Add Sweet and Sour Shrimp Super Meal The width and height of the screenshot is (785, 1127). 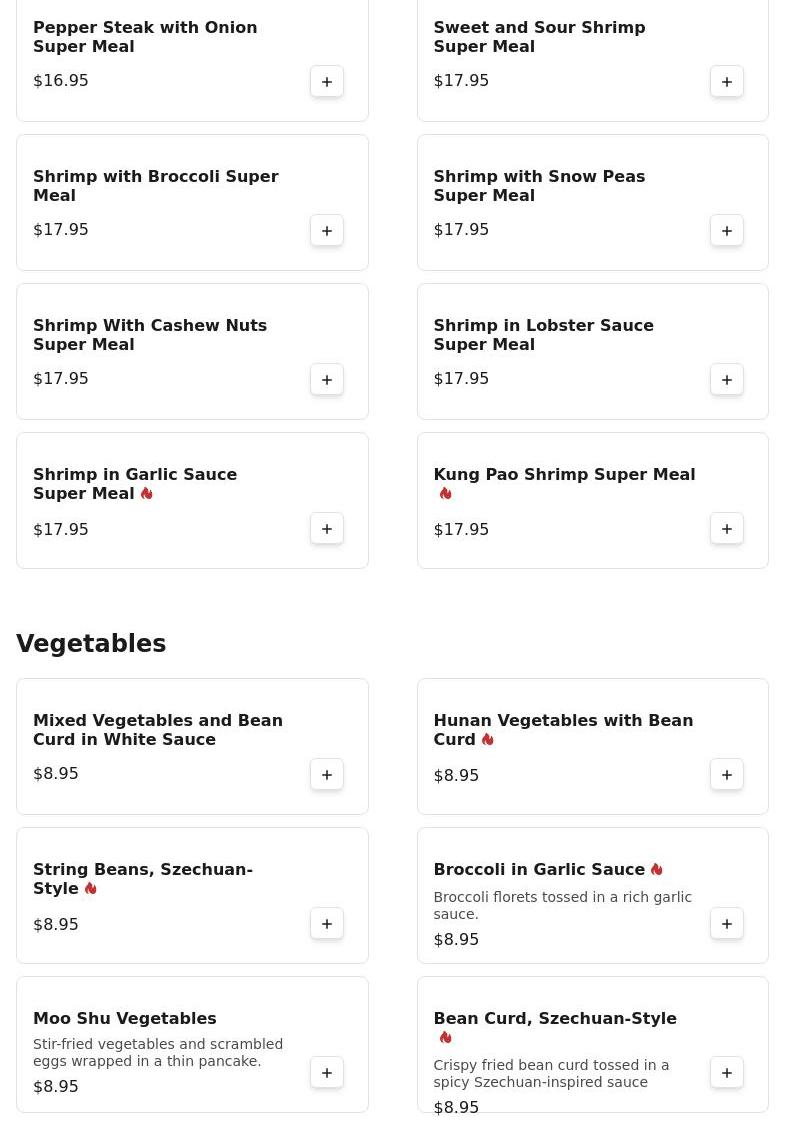pyautogui.click(x=727, y=82)
